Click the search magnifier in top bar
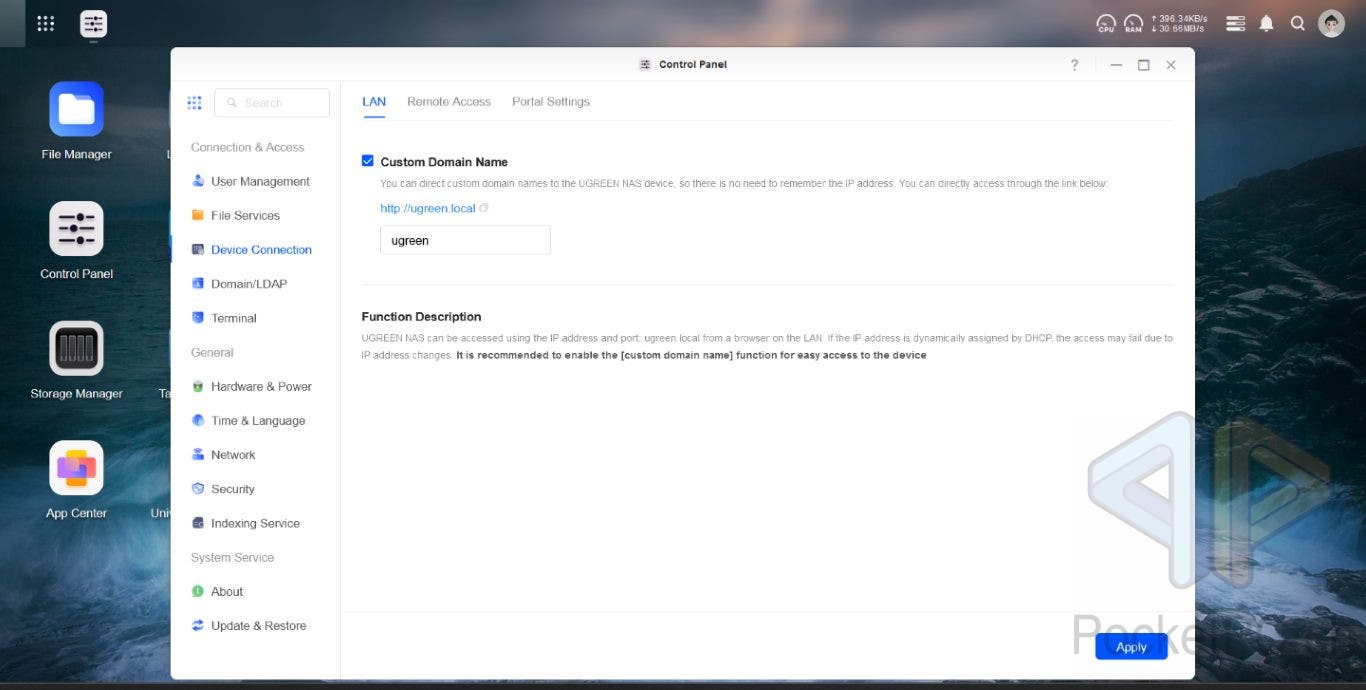Viewport: 1366px width, 690px height. pos(1298,23)
